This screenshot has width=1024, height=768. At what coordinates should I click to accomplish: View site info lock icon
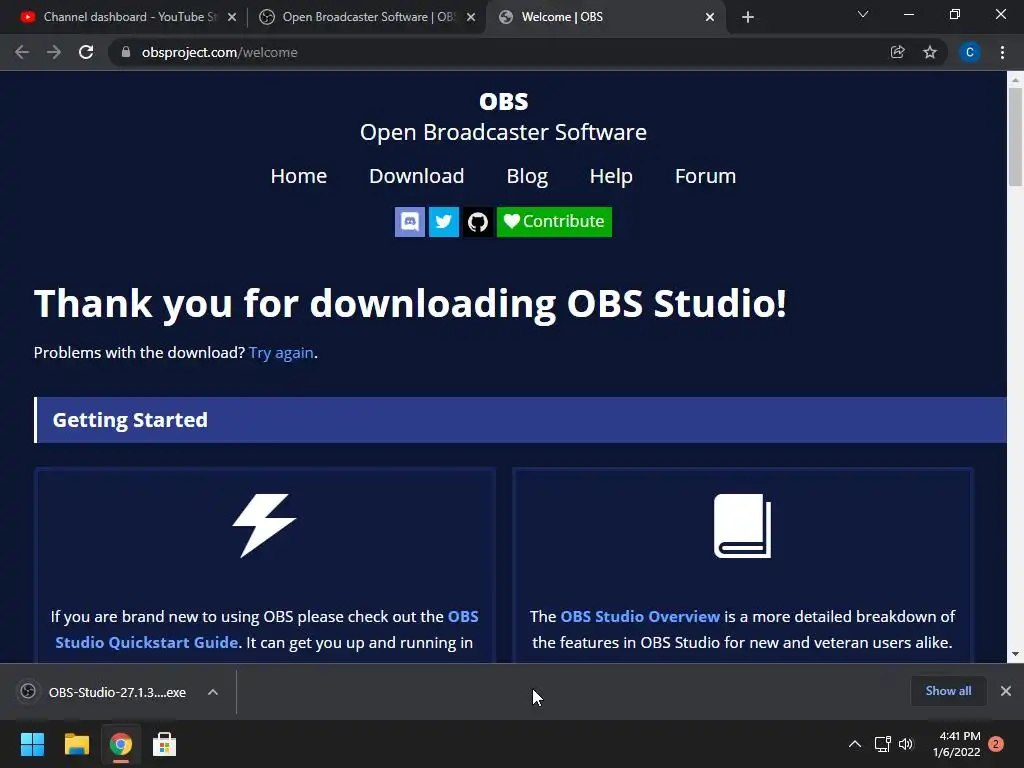125,52
